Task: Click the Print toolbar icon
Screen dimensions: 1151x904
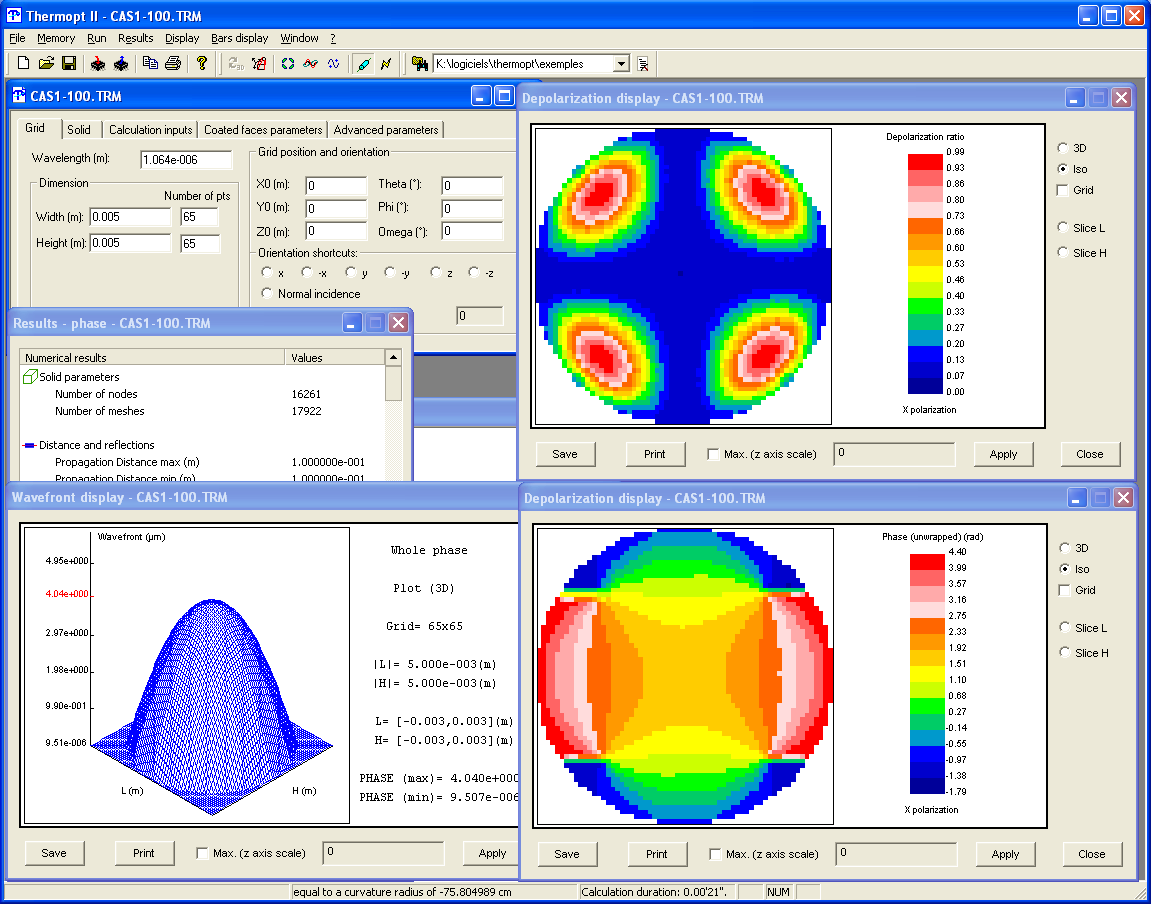Action: (x=173, y=64)
